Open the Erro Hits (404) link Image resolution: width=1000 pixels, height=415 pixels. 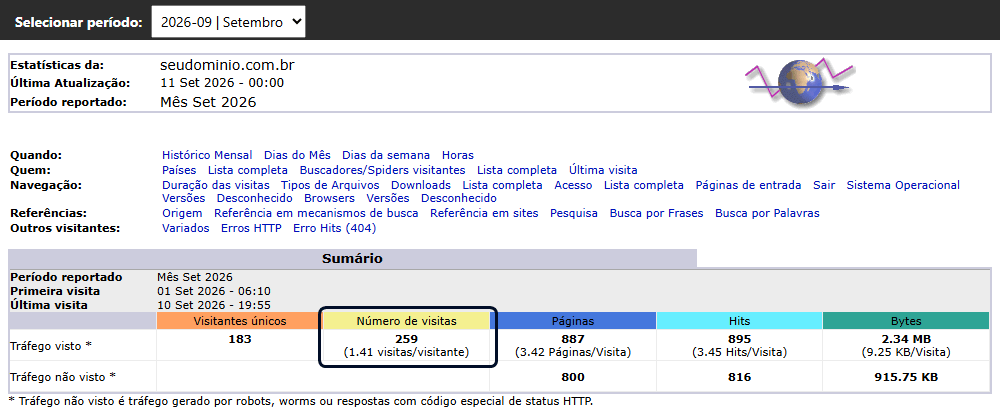pos(335,228)
